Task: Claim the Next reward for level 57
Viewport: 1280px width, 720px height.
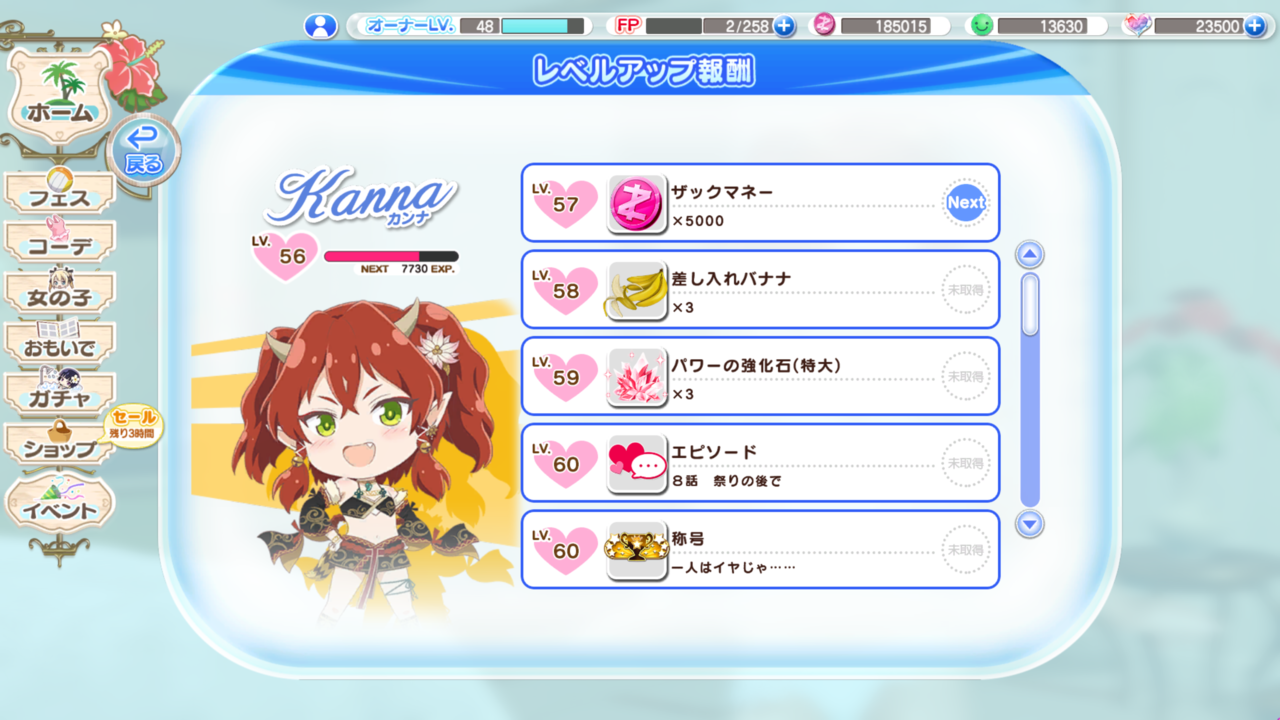Action: tap(966, 202)
